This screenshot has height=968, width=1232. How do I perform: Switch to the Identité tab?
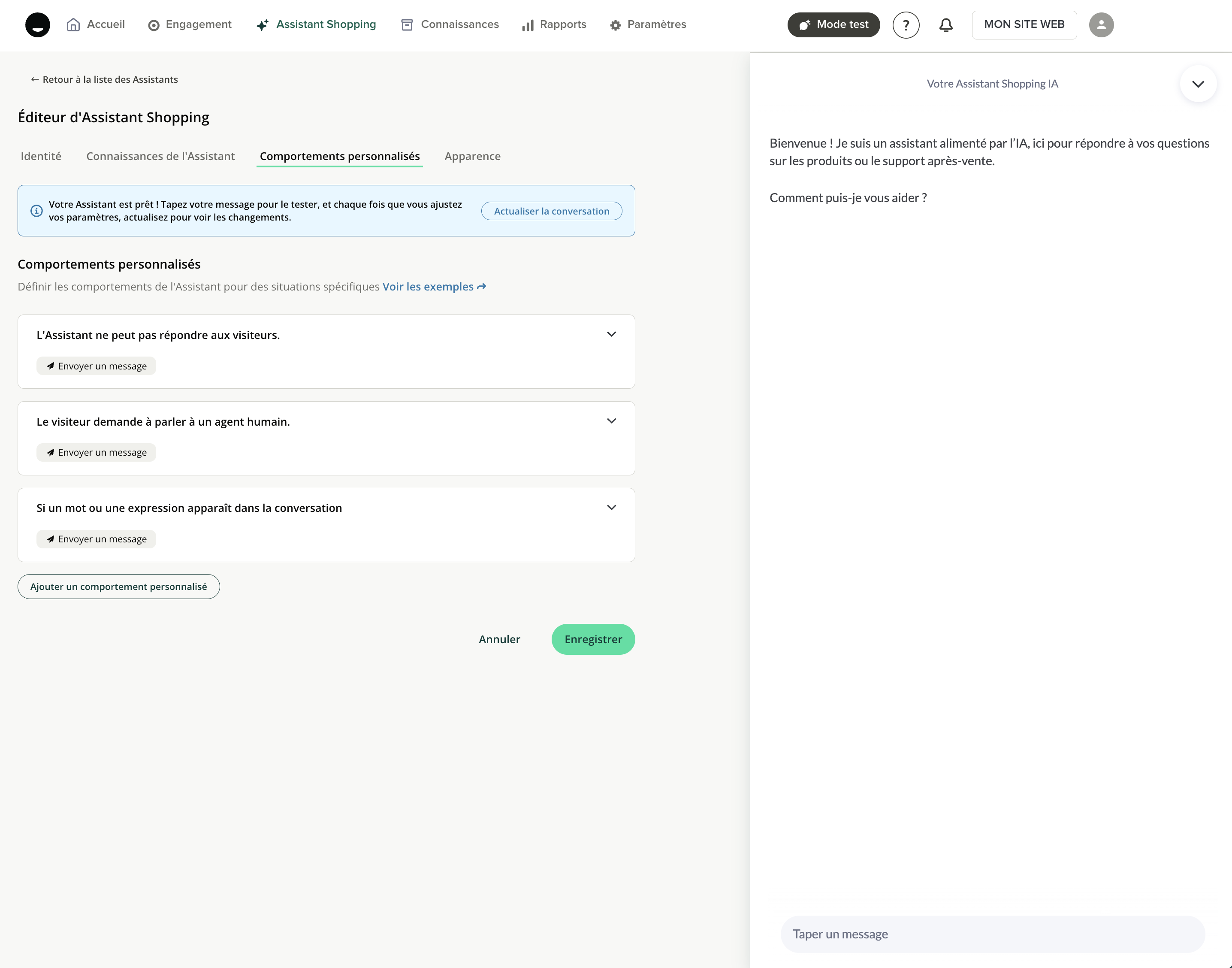(41, 157)
